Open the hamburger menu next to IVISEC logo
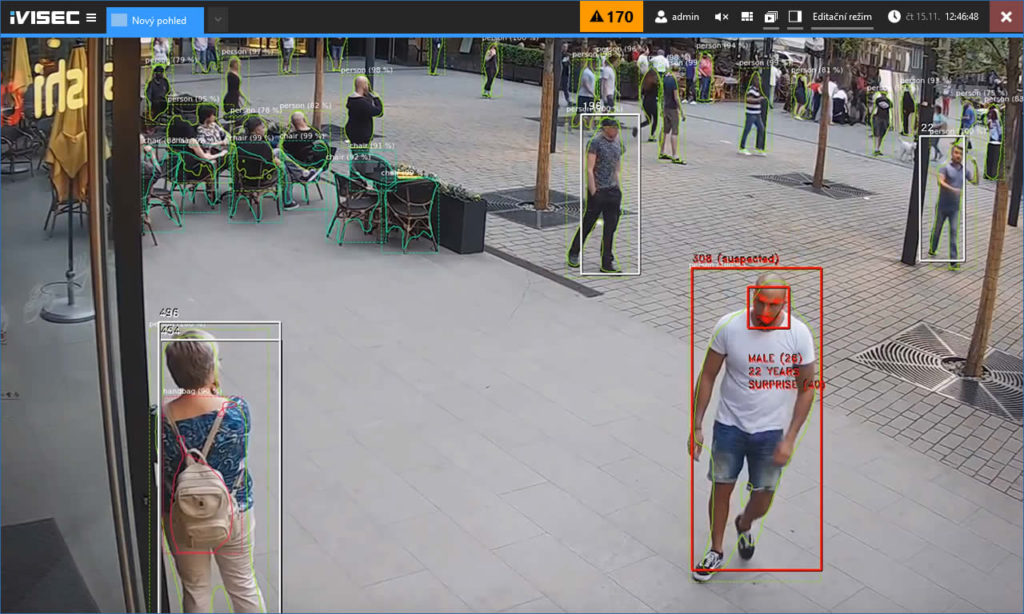The height and width of the screenshot is (614, 1024). point(91,18)
